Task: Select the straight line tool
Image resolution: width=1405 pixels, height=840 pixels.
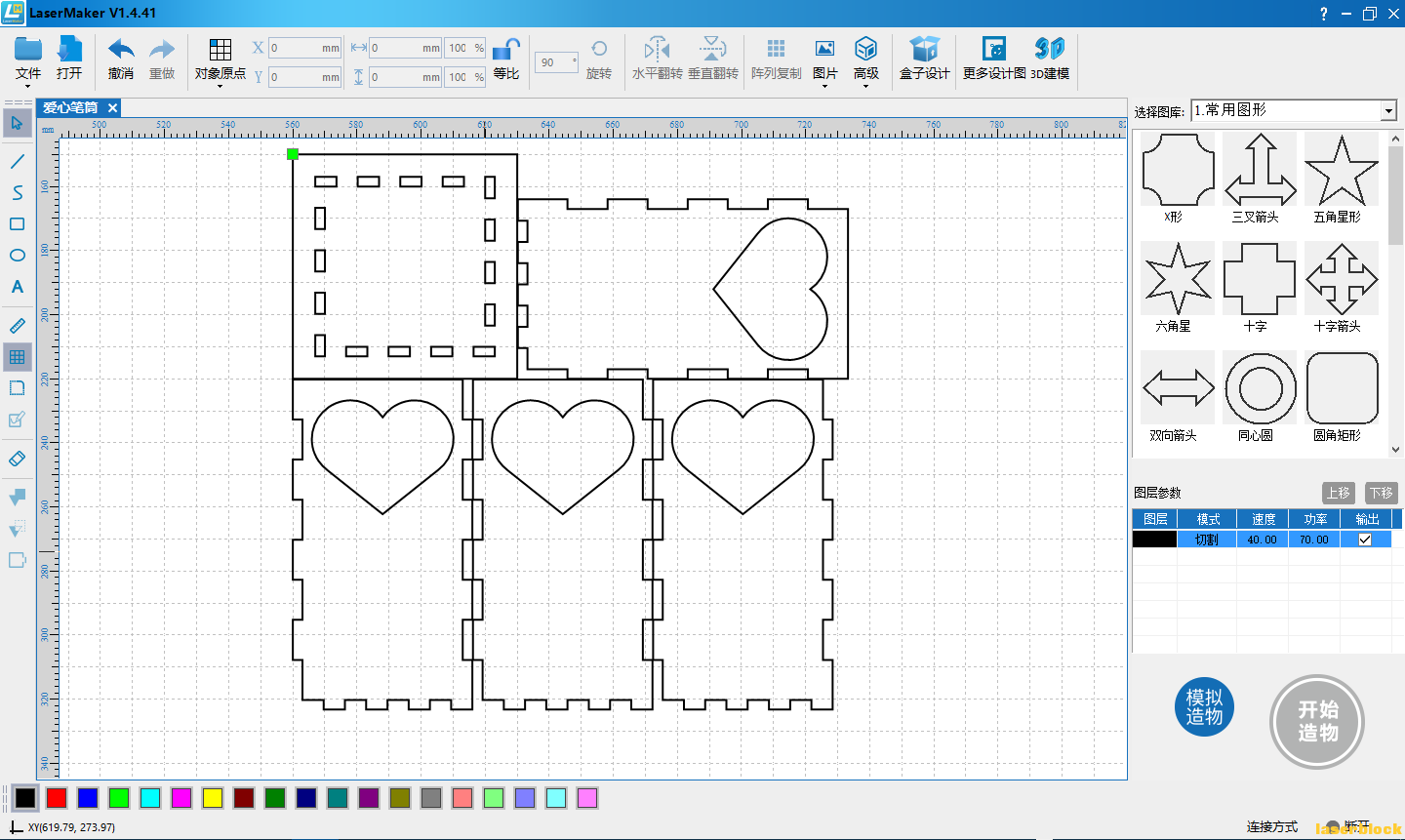Action: pos(18,161)
